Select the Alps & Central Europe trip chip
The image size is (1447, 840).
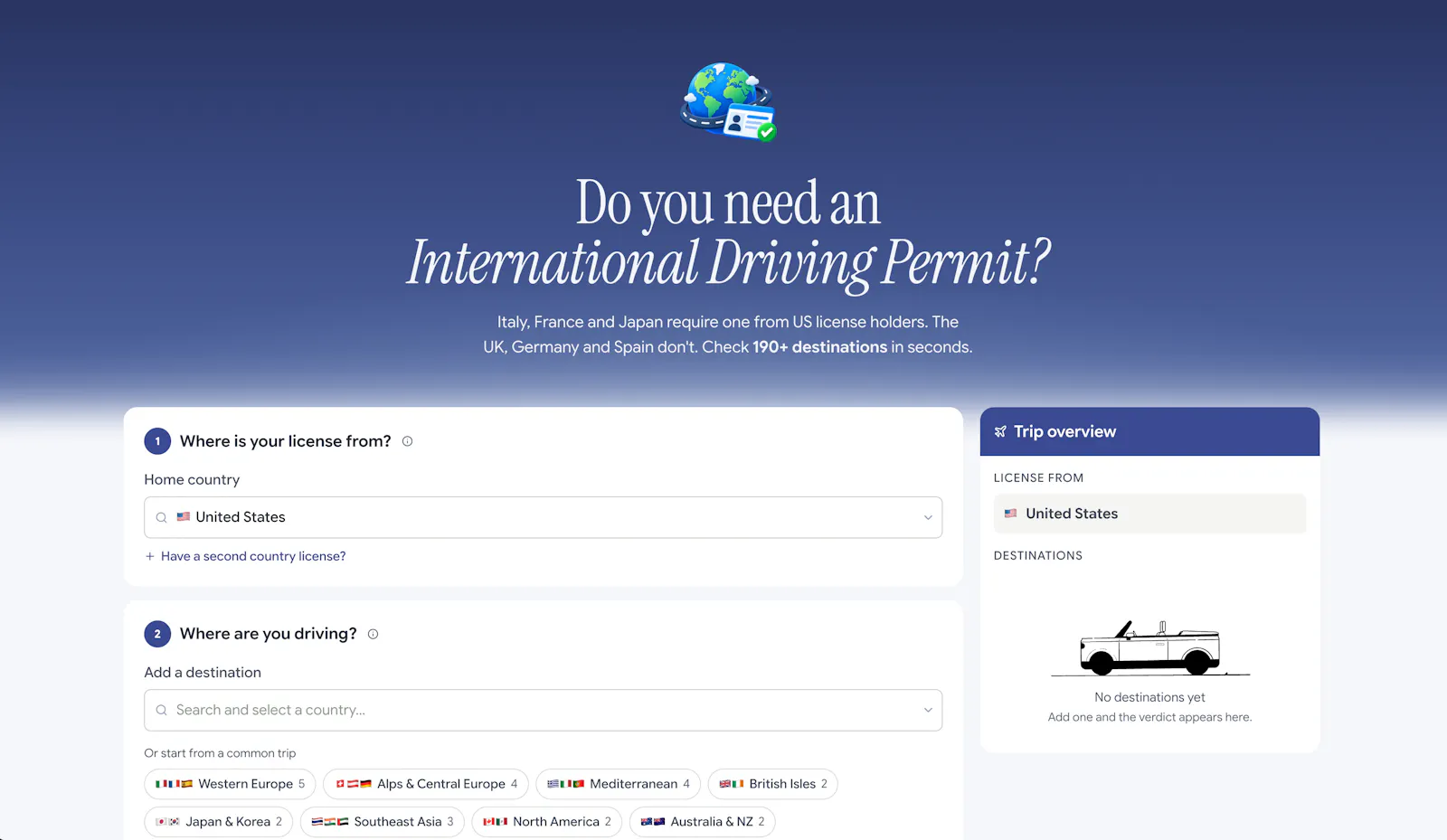pyautogui.click(x=426, y=784)
